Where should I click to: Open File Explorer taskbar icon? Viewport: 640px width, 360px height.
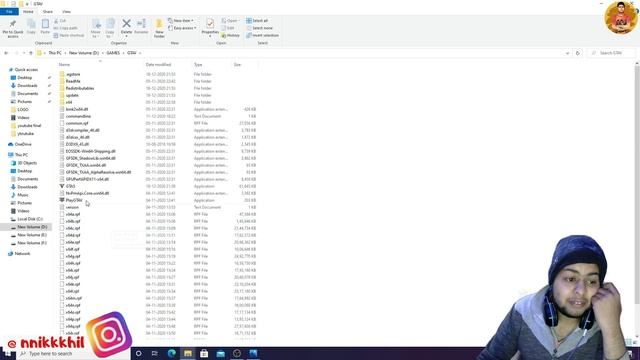tap(188, 353)
